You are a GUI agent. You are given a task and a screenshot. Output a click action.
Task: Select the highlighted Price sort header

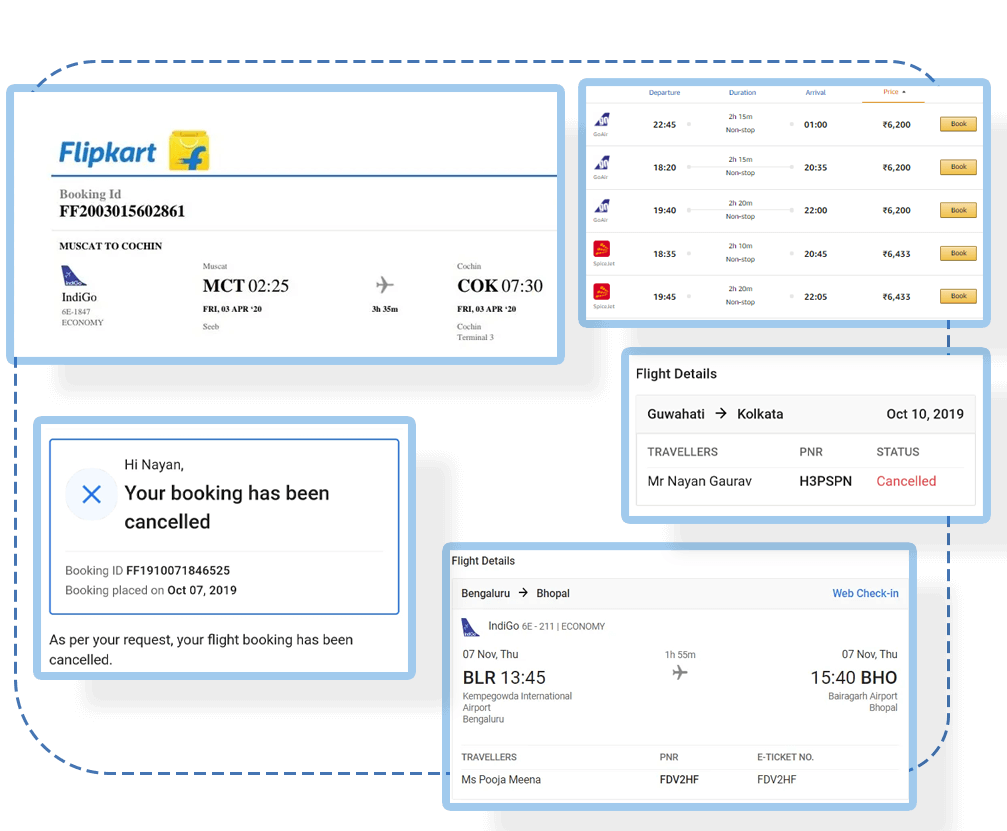tap(894, 92)
